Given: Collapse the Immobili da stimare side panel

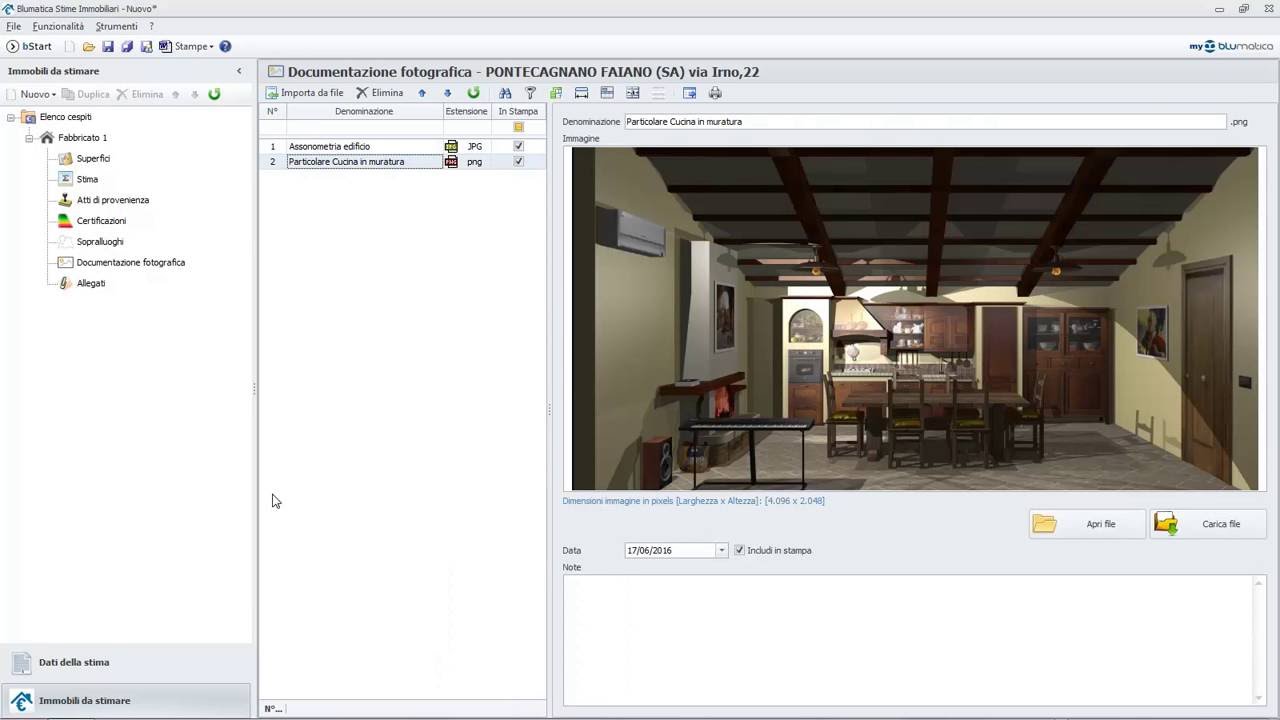Looking at the screenshot, I should click(x=239, y=71).
